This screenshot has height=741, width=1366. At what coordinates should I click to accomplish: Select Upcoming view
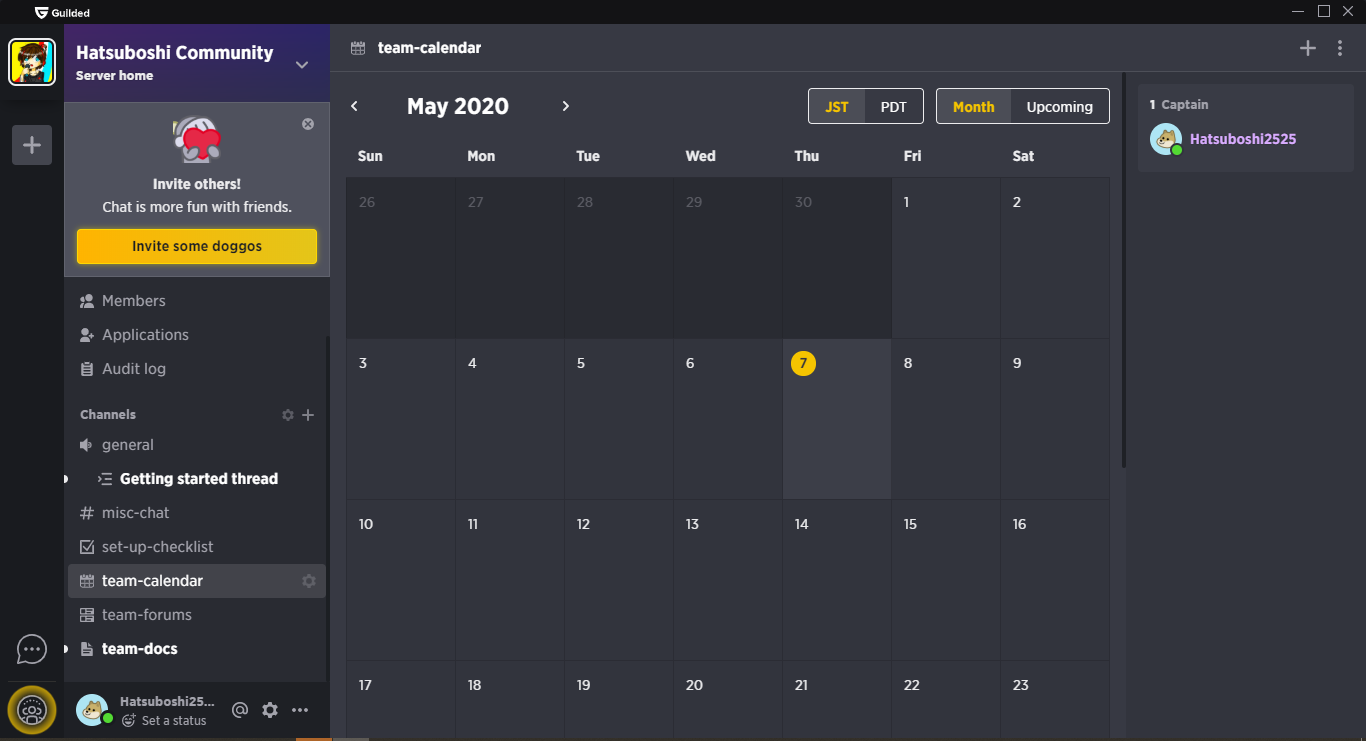tap(1060, 107)
